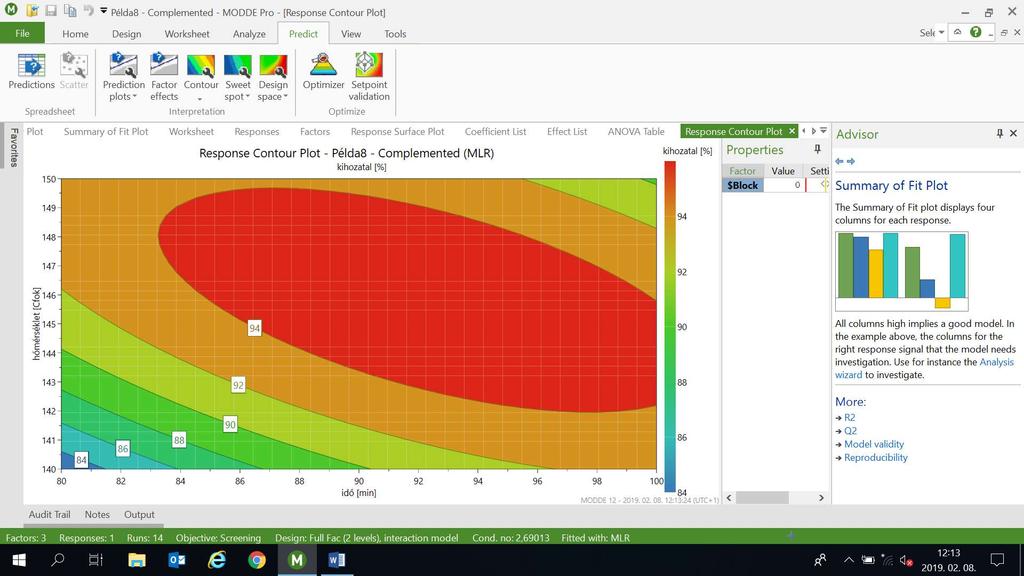Expand the Prediction plots dropdown arrow
The image size is (1024, 576).
[135, 97]
